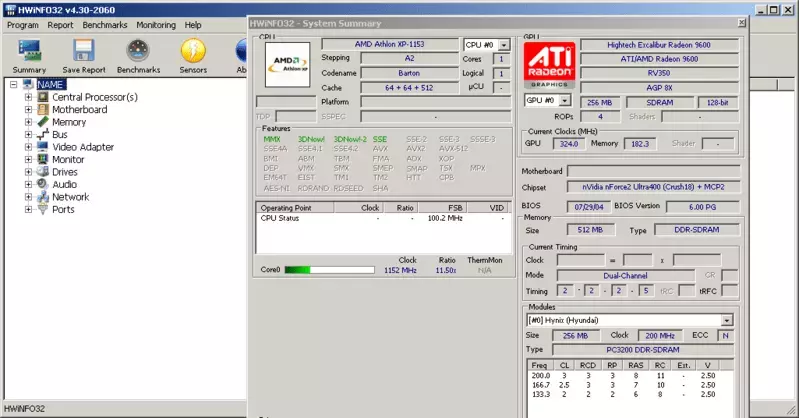Open the Program menu
Image resolution: width=799 pixels, height=418 pixels.
click(x=22, y=25)
